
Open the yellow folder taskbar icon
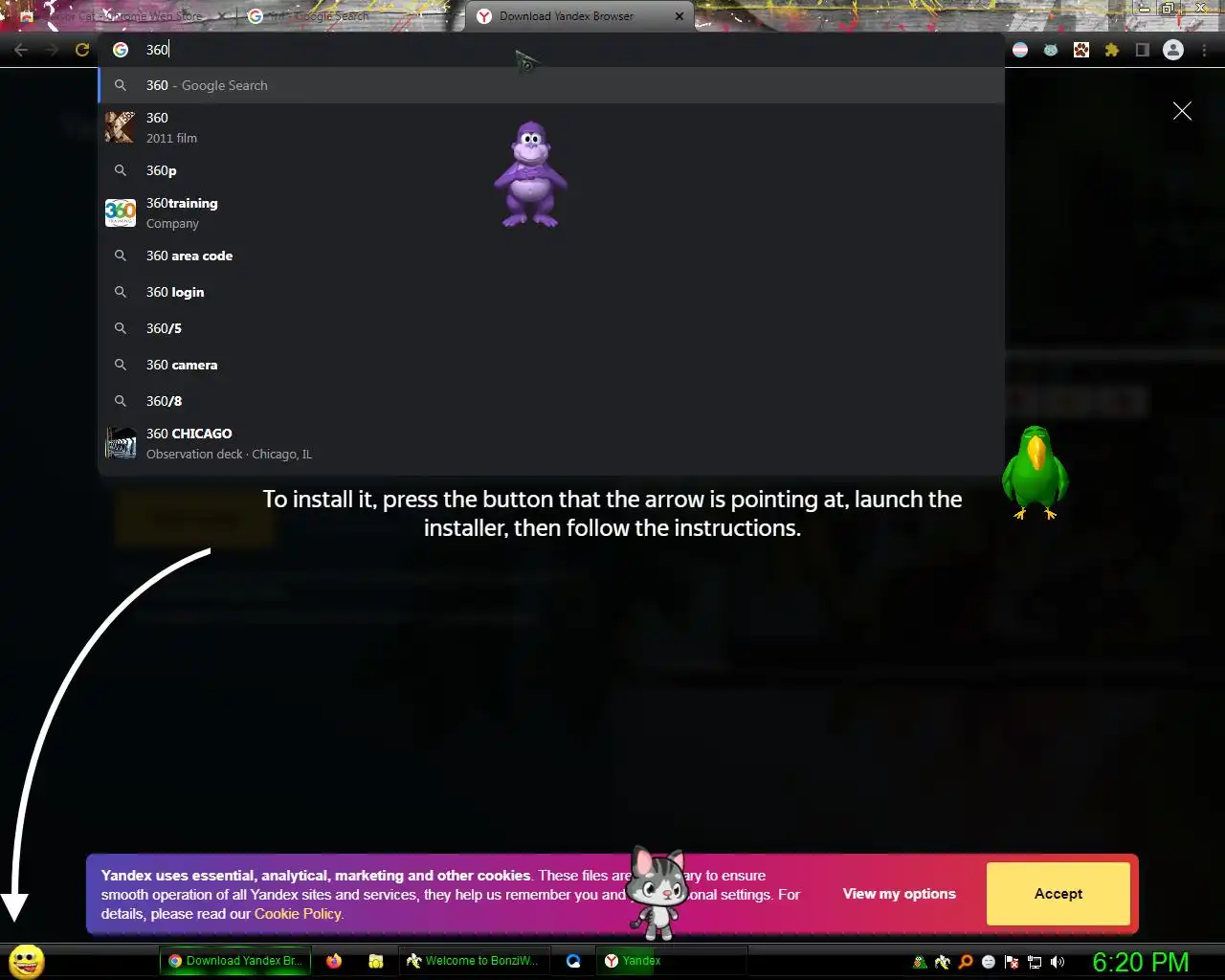[376, 961]
